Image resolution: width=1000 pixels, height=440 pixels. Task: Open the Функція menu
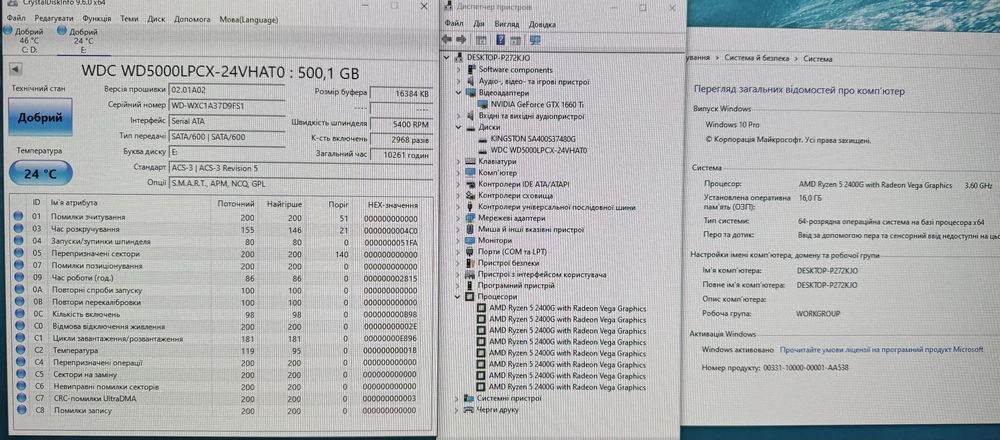click(x=97, y=19)
